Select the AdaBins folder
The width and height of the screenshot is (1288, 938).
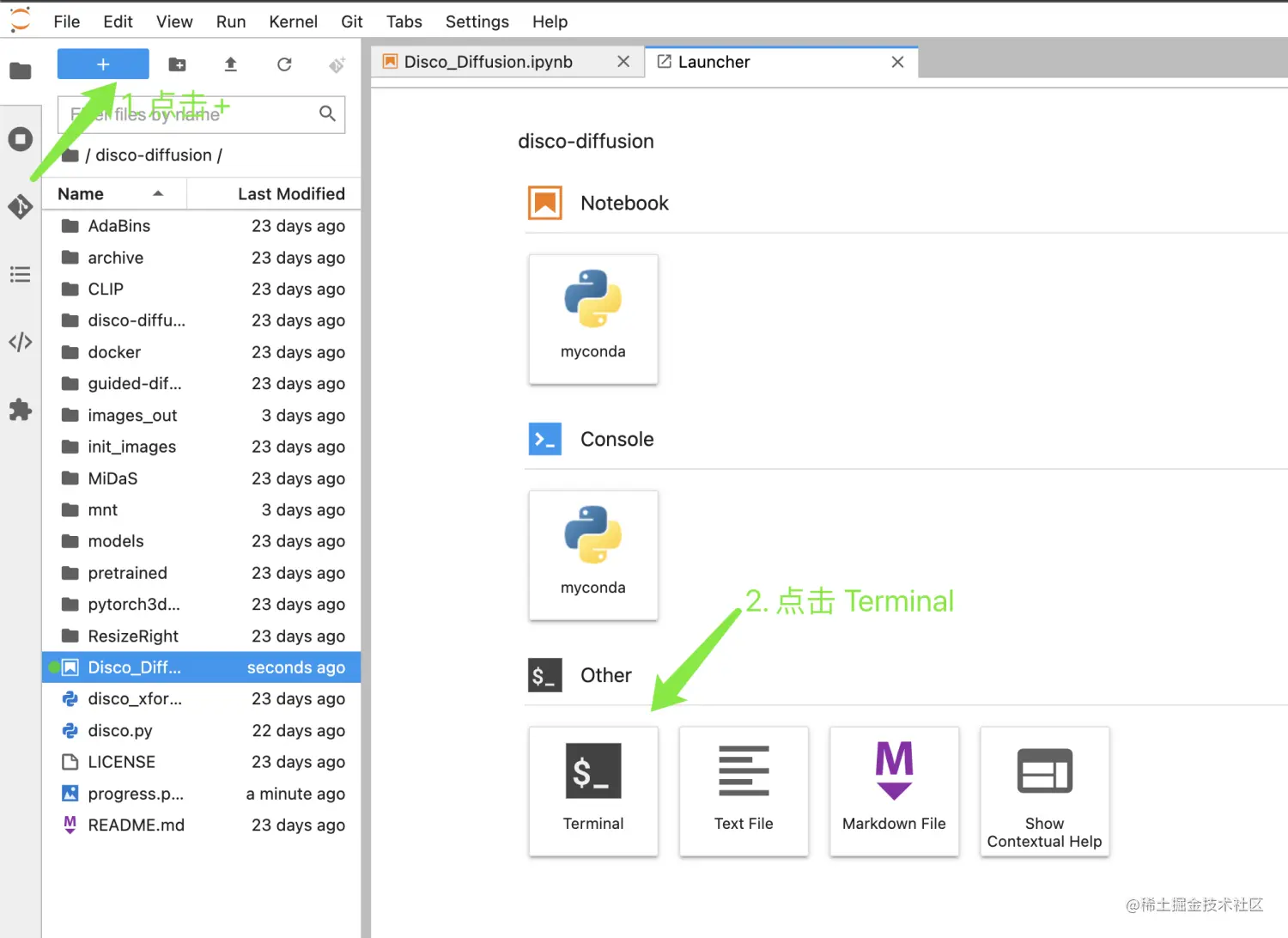tap(201, 226)
